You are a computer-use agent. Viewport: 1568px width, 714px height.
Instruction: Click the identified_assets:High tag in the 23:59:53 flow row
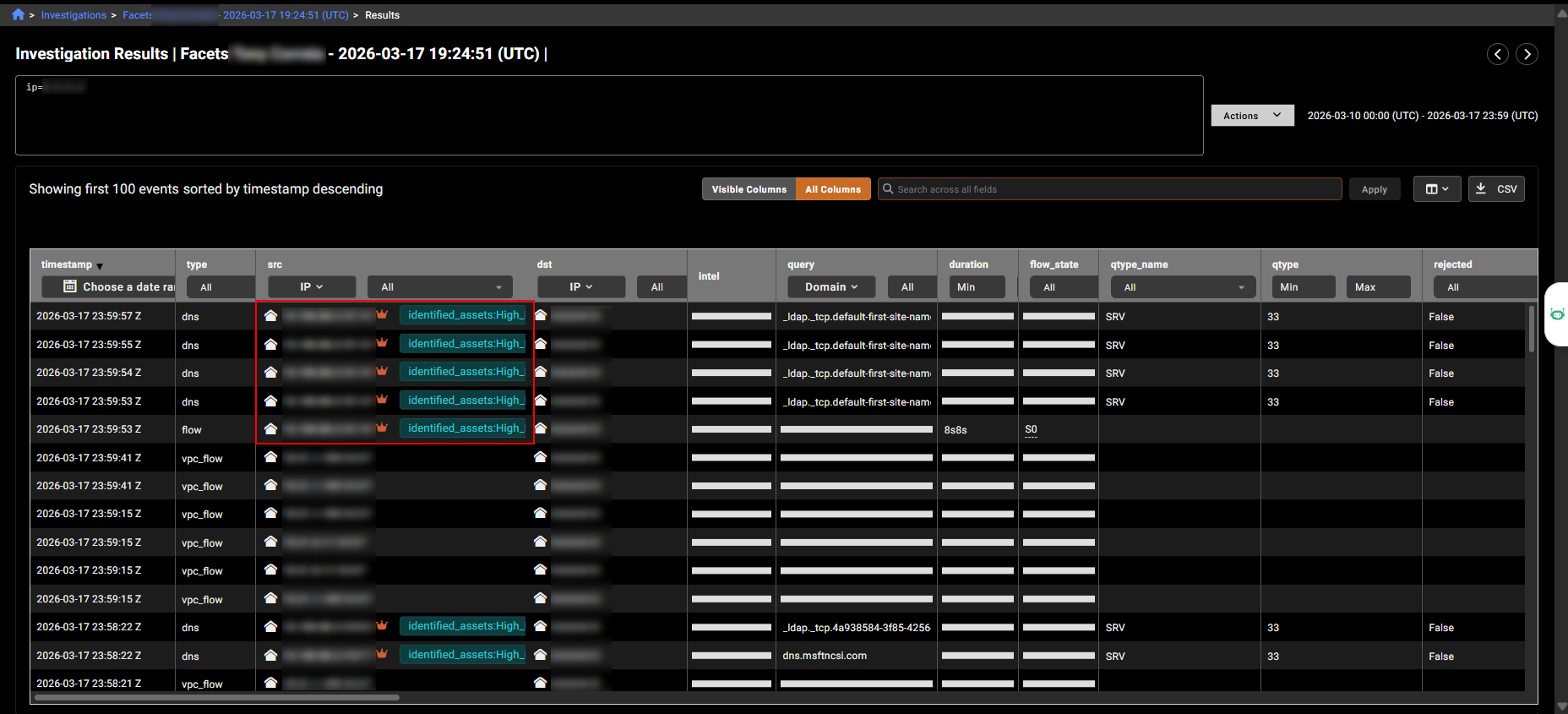464,428
